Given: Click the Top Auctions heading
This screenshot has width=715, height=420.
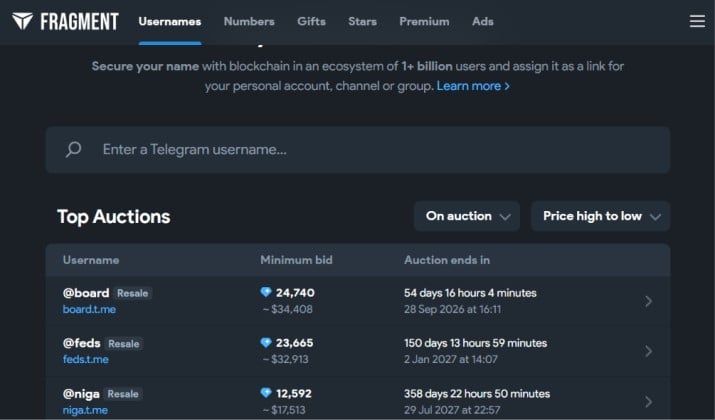Looking at the screenshot, I should pos(114,217).
